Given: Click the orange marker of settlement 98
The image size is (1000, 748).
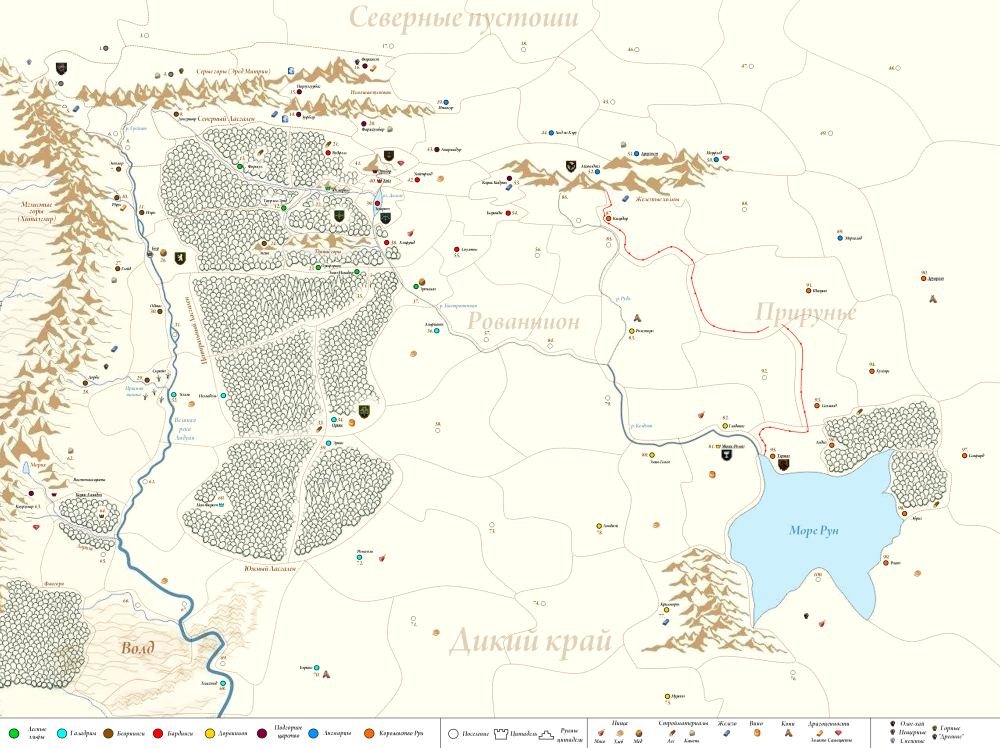Looking at the screenshot, I should (904, 513).
